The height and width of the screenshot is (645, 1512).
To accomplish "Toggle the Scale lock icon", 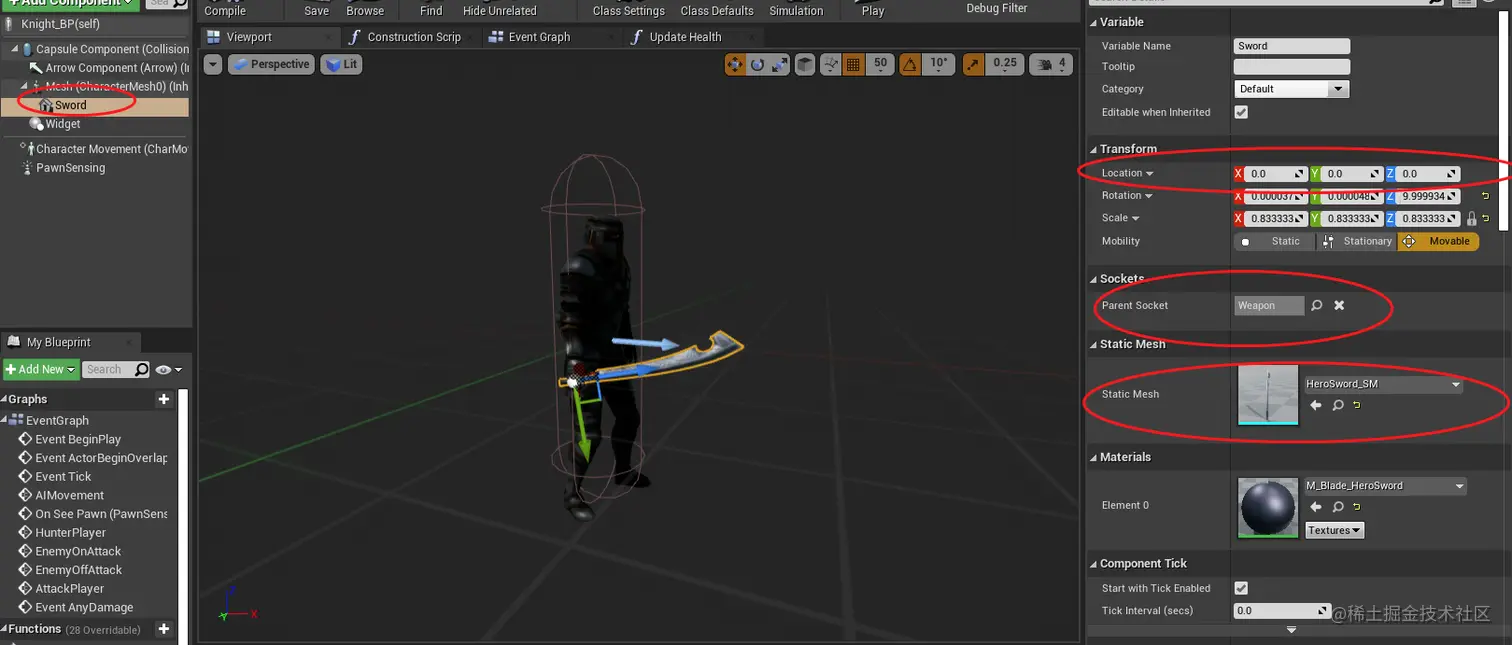I will 1471,218.
